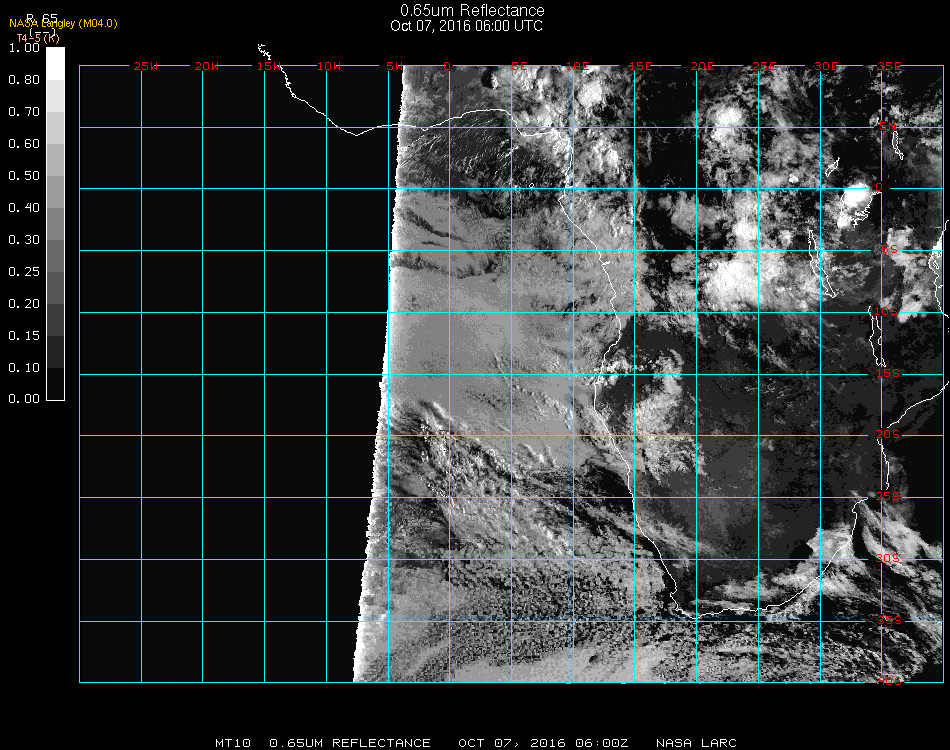950x750 pixels.
Task: Select scale value "0.50"
Action: coord(24,176)
